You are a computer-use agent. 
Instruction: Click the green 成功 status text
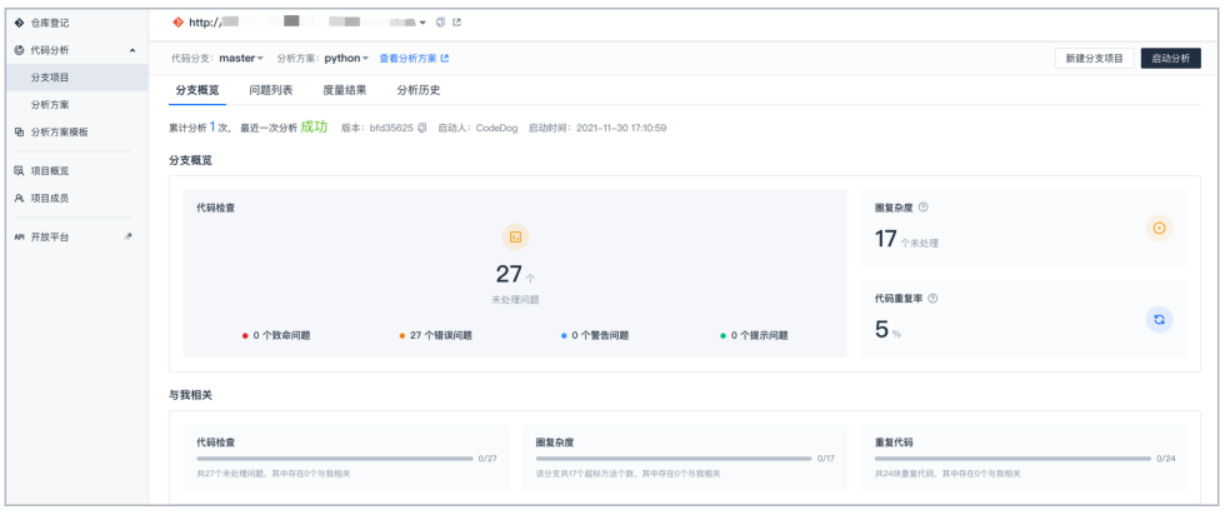[x=314, y=127]
